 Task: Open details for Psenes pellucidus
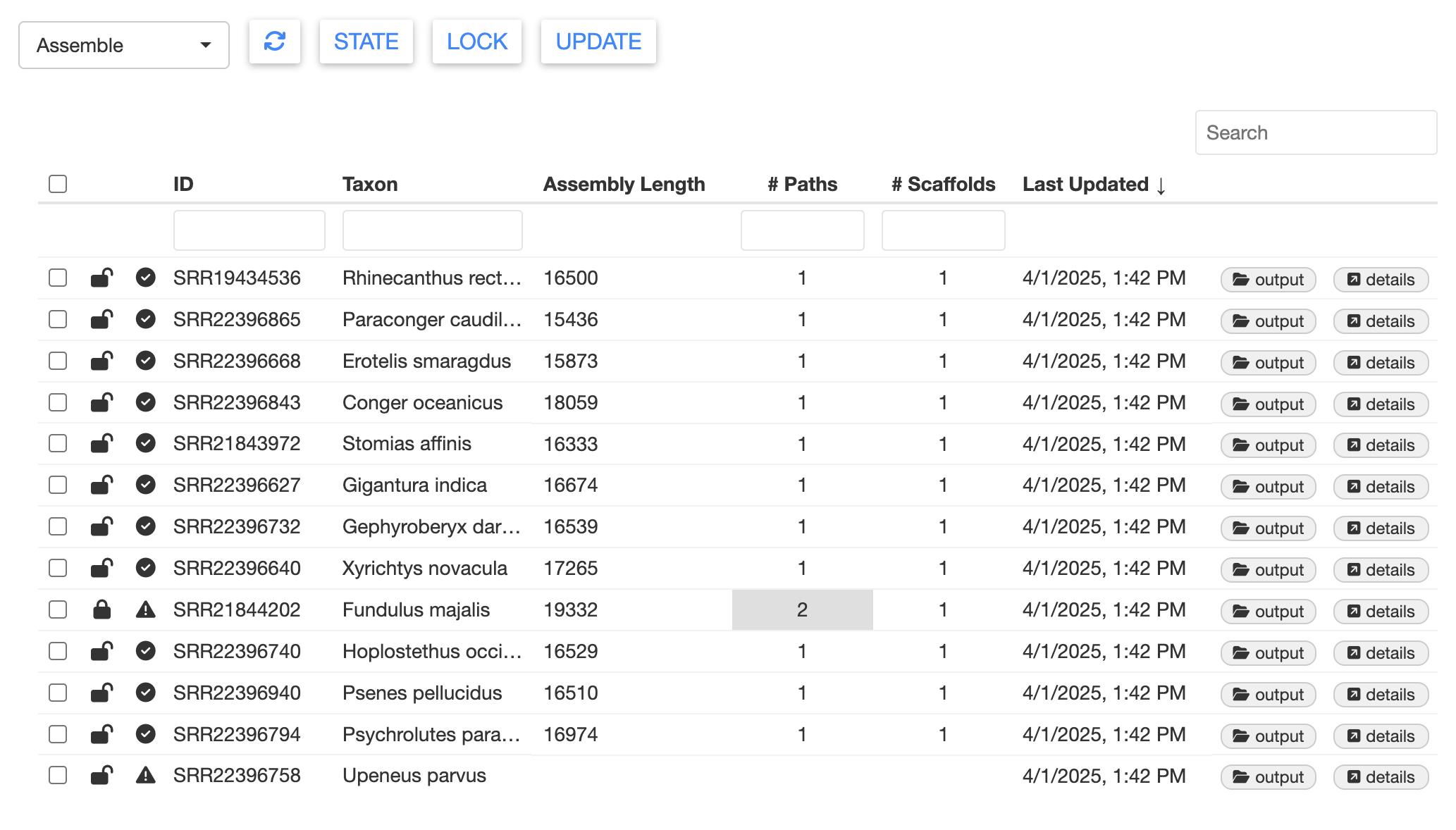(1381, 695)
